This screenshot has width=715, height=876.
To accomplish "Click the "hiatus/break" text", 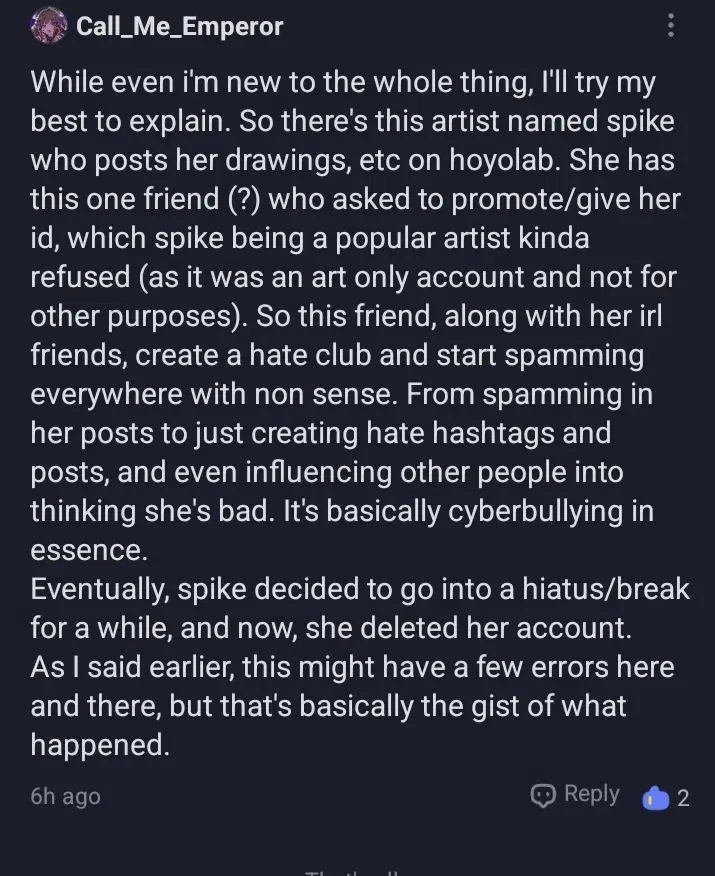I will click(x=607, y=588).
